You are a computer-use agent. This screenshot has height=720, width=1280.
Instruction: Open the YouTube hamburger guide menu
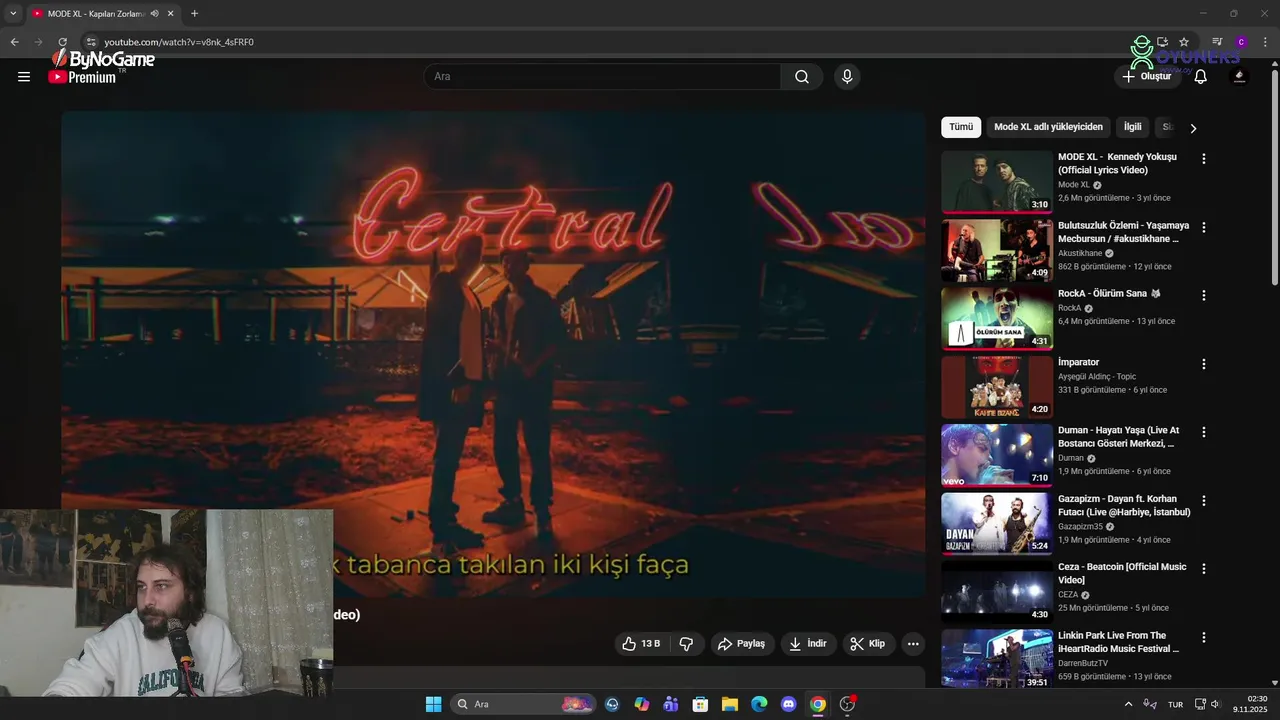point(24,77)
